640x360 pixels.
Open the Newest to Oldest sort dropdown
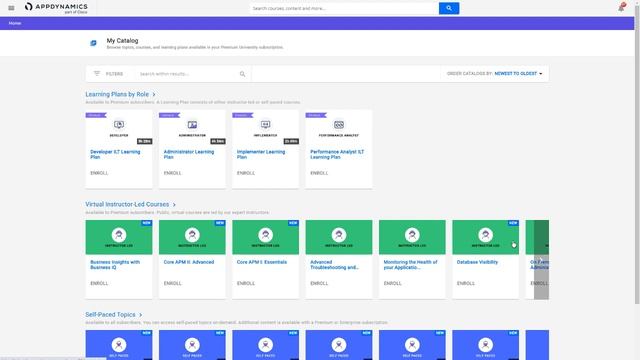(x=518, y=74)
